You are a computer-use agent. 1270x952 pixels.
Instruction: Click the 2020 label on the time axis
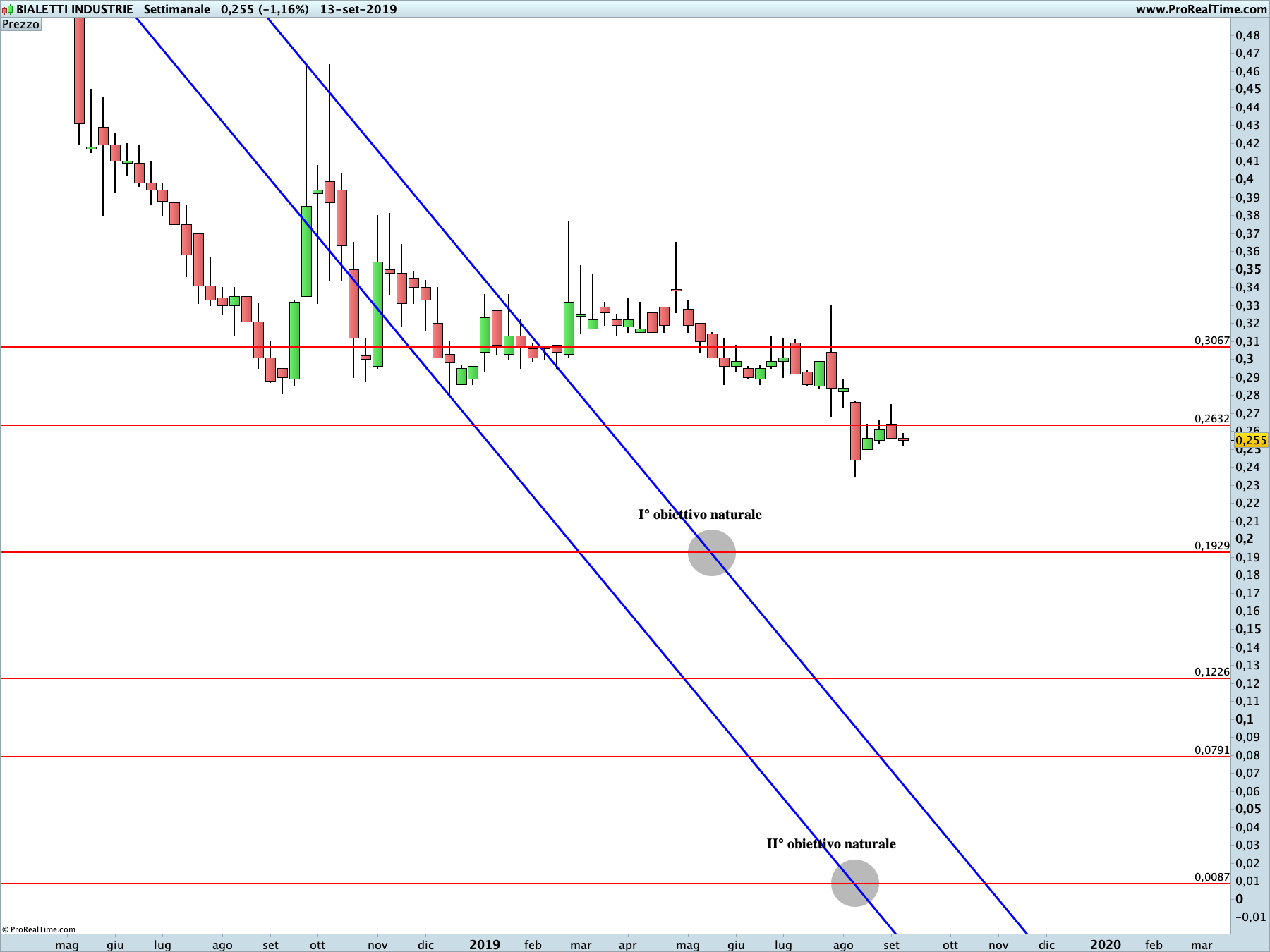[x=1106, y=945]
